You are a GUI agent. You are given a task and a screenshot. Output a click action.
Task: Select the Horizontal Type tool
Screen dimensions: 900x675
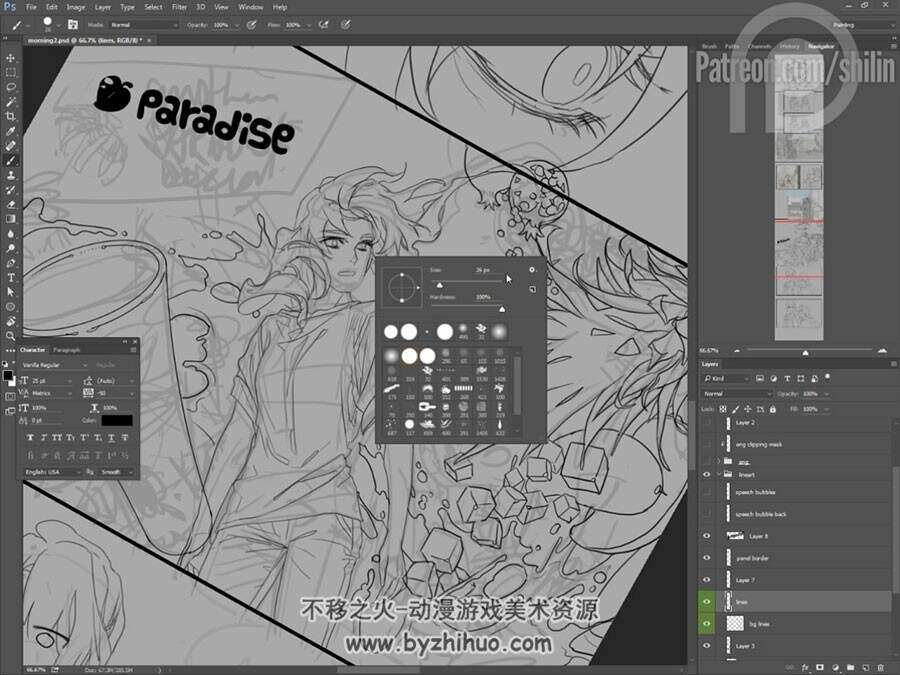coord(10,277)
